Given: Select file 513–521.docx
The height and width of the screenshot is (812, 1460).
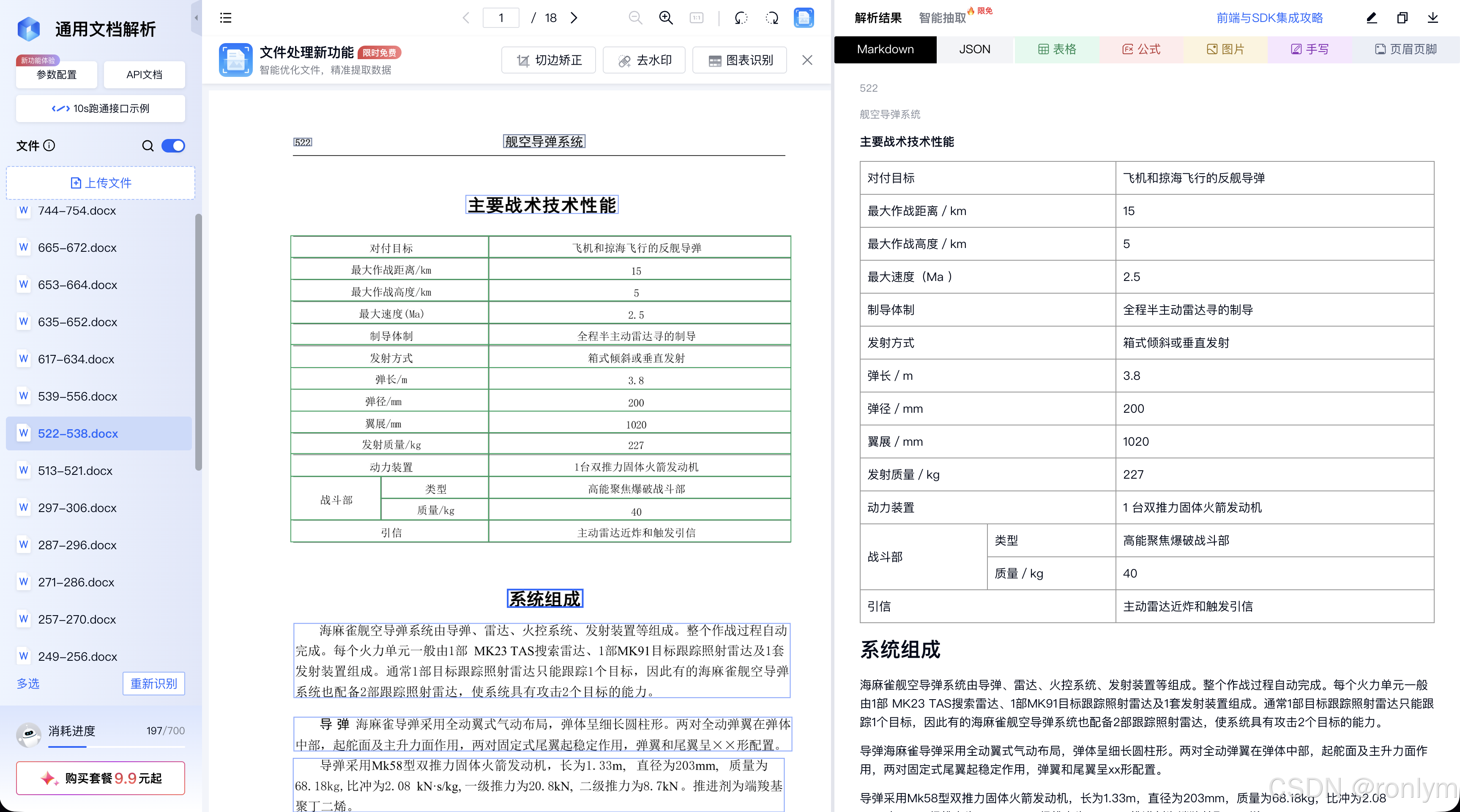Looking at the screenshot, I should 99,470.
